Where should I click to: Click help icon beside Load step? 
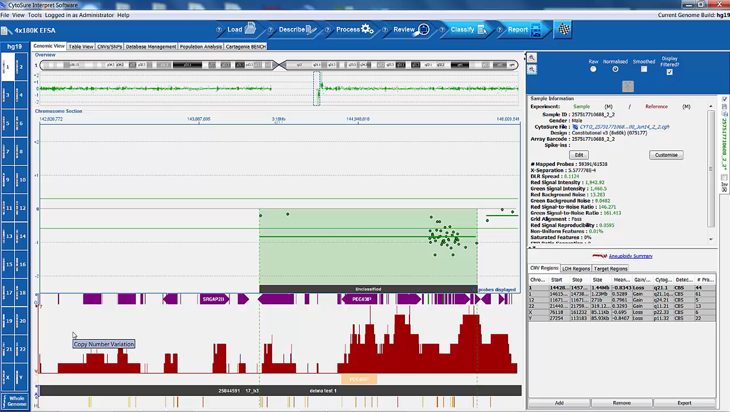point(218,30)
